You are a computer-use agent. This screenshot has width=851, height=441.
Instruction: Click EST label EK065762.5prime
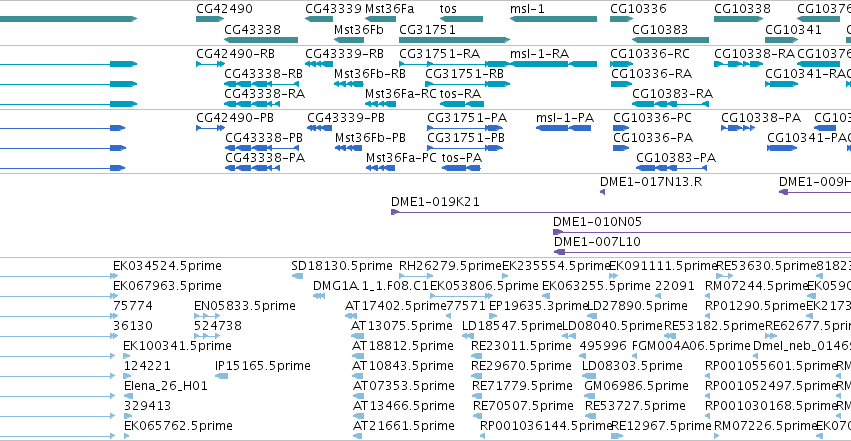178,426
